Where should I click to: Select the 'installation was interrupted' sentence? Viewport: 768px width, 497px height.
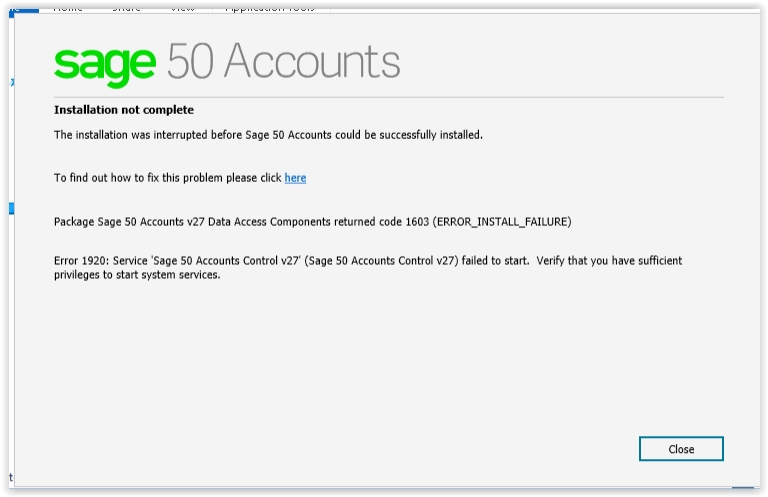pos(268,135)
